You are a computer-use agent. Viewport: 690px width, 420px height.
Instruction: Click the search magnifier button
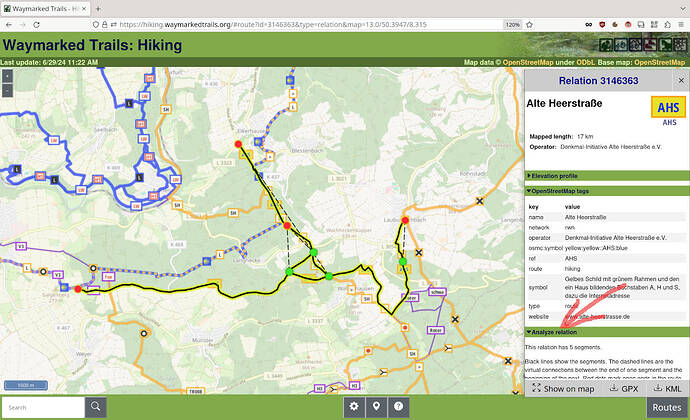point(95,407)
